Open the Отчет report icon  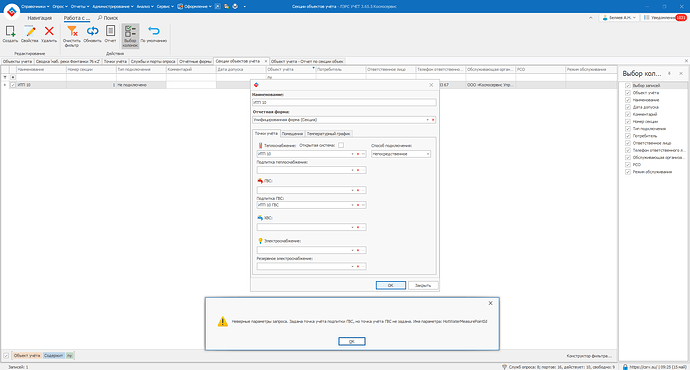tap(110, 31)
